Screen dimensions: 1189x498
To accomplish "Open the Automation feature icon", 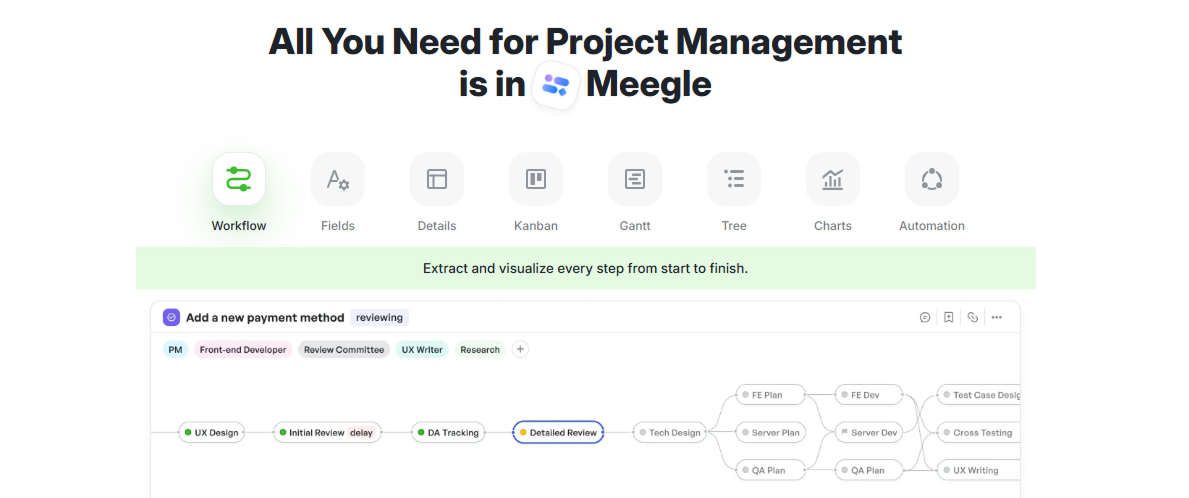I will pyautogui.click(x=931, y=179).
